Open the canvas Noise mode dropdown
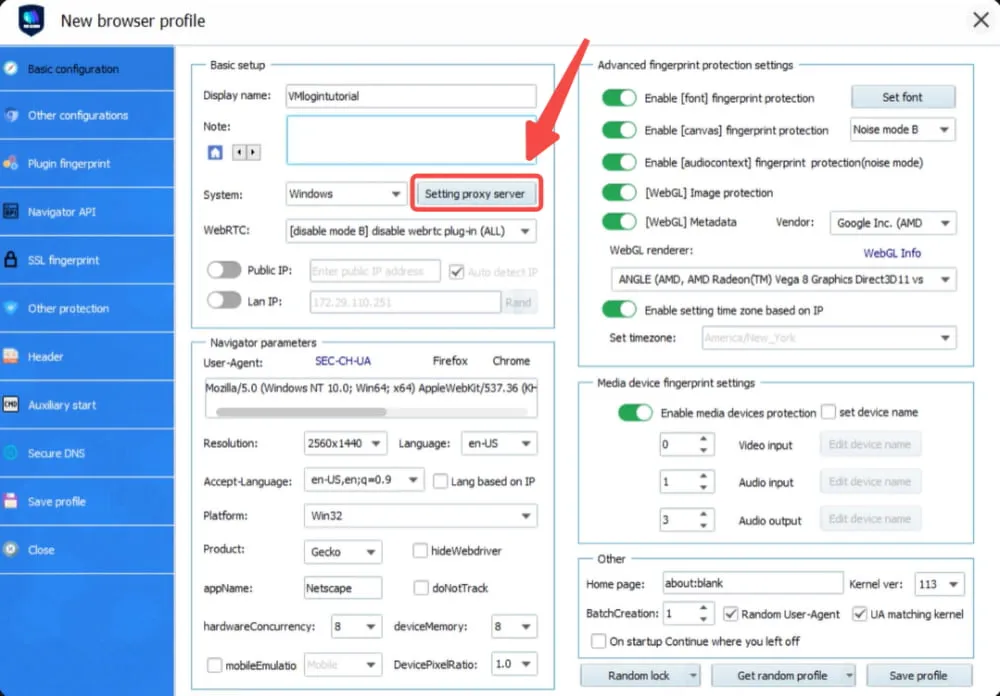The height and width of the screenshot is (696, 1000). pyautogui.click(x=902, y=130)
